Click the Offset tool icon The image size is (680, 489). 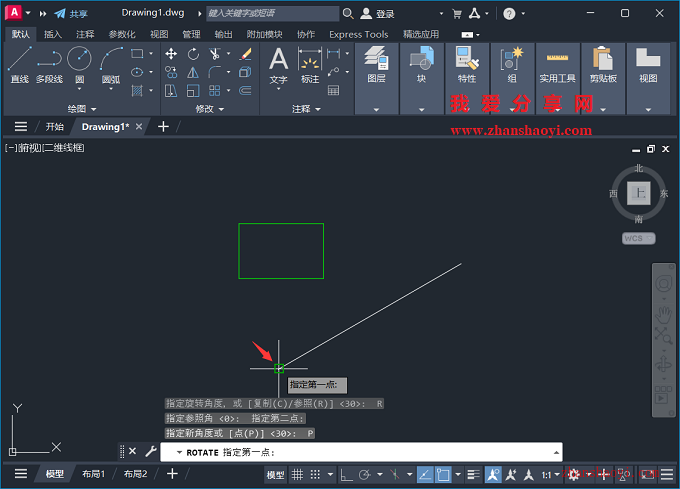(x=245, y=91)
